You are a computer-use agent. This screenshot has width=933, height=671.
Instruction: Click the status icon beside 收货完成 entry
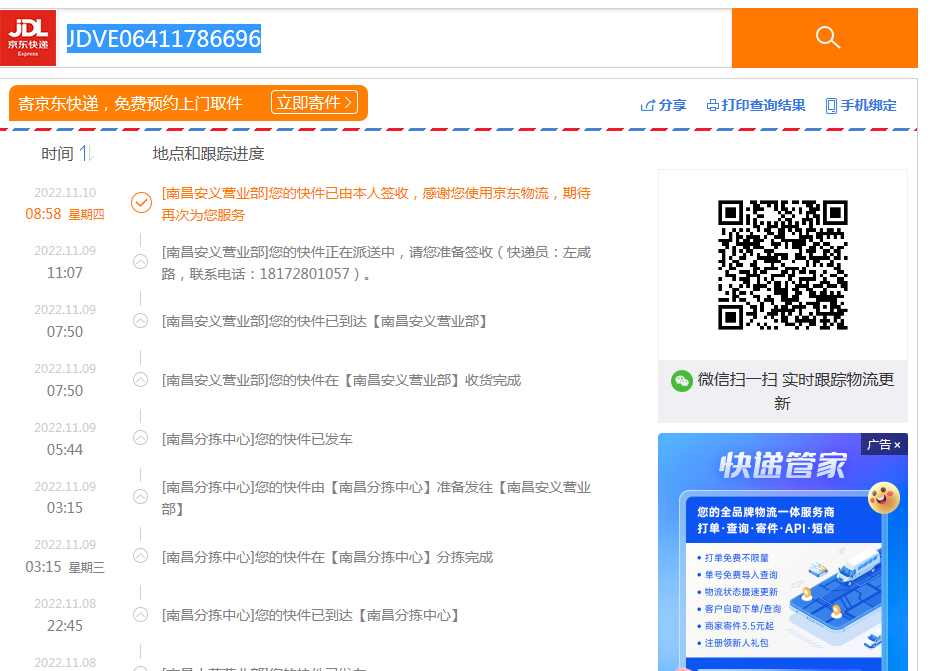[x=140, y=380]
